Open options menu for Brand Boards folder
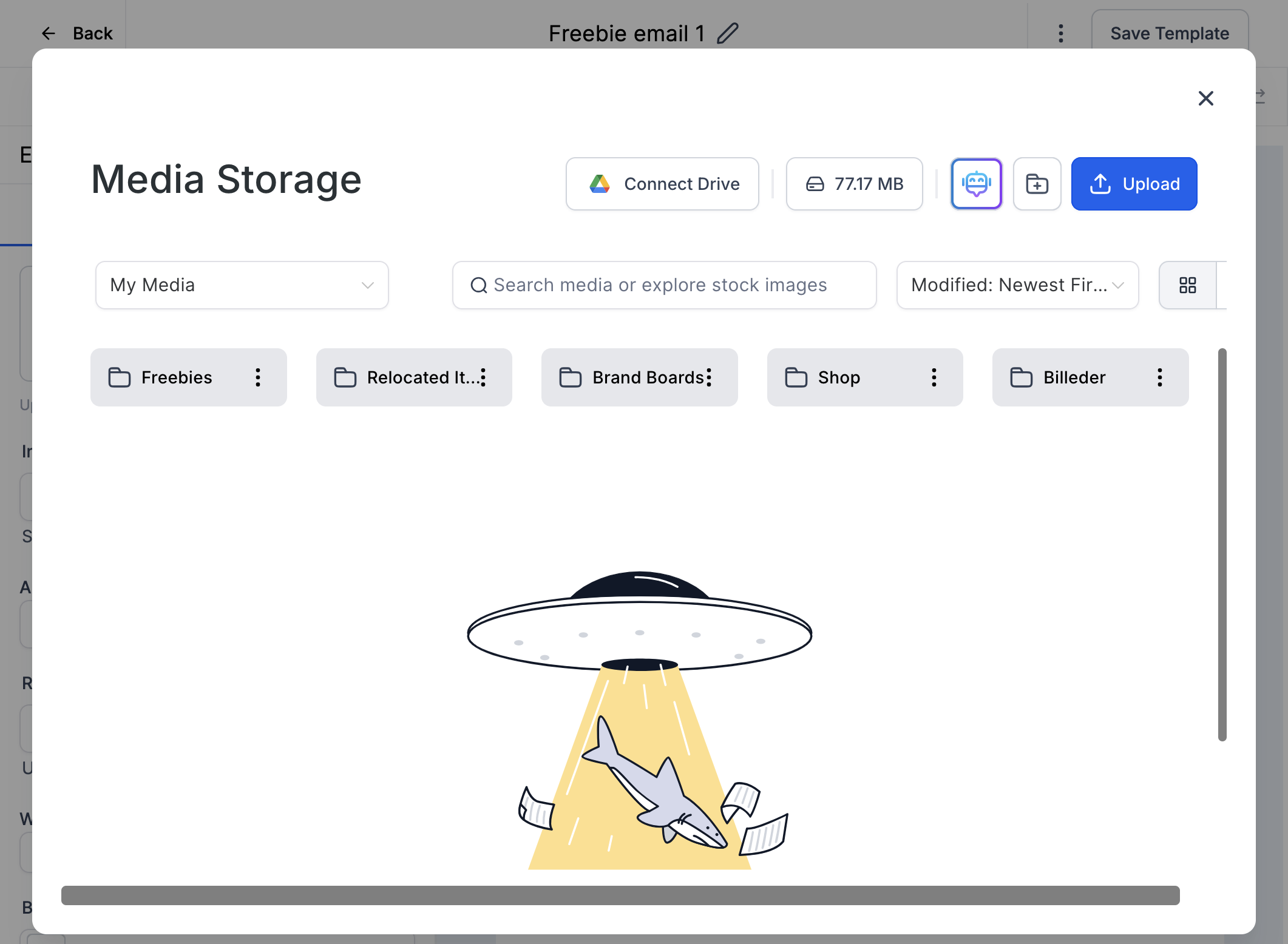The height and width of the screenshot is (944, 1288). coord(708,377)
